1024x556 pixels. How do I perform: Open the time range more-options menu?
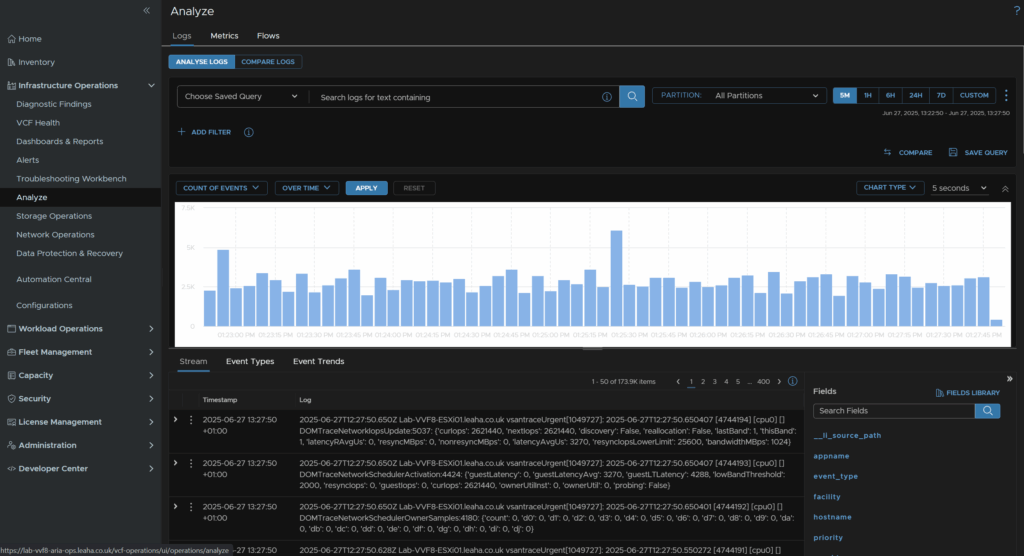(1006, 95)
